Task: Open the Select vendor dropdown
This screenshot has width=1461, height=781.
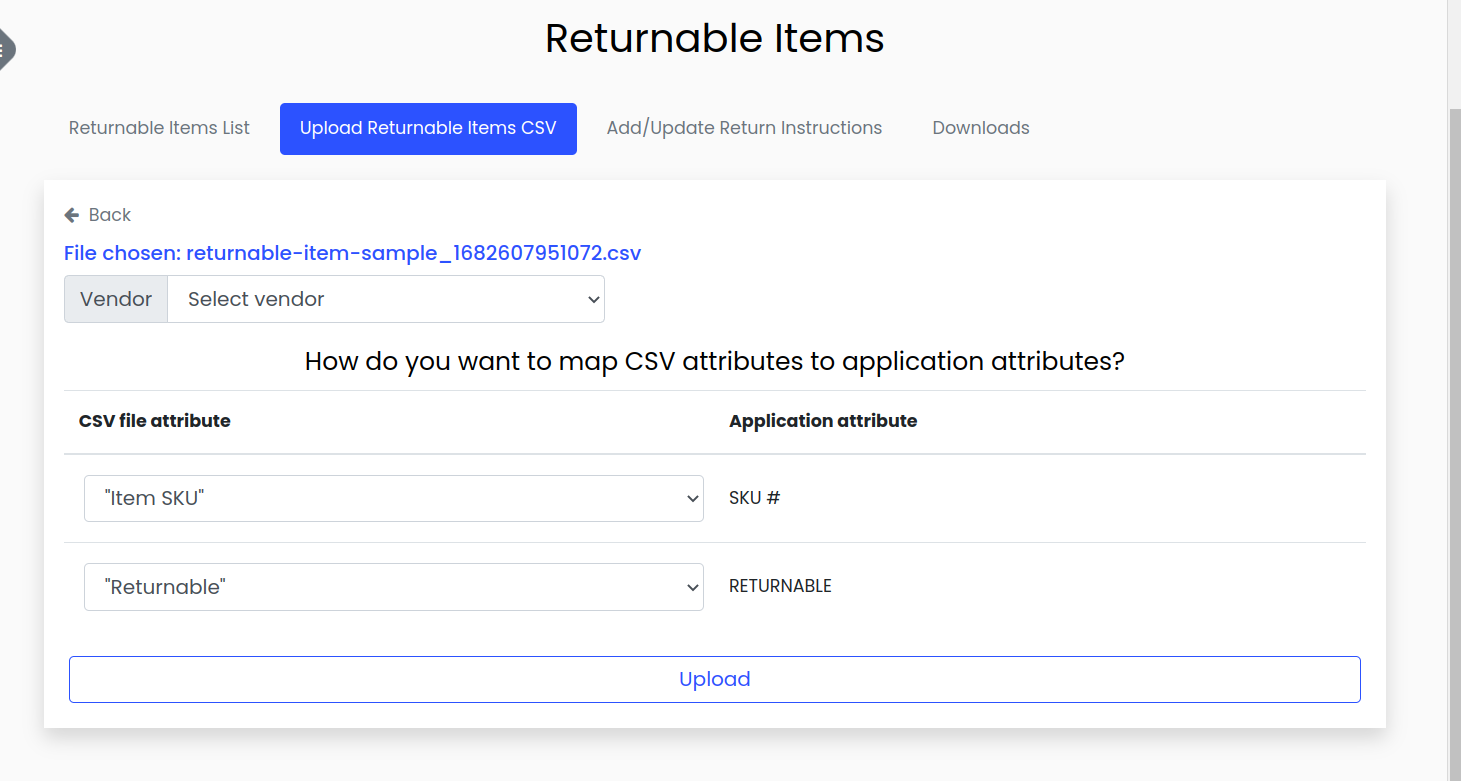Action: [x=384, y=299]
